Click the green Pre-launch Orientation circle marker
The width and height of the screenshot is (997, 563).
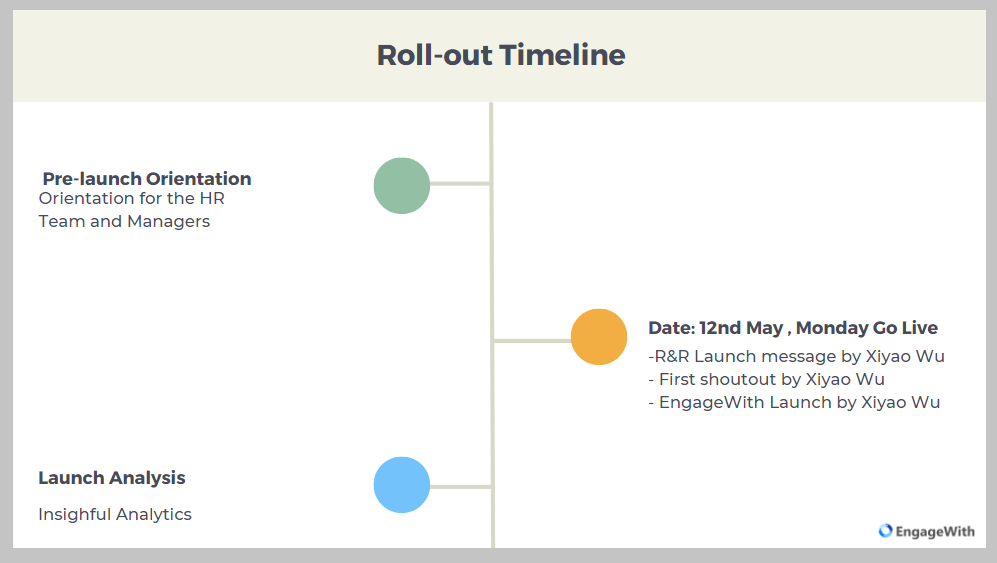pyautogui.click(x=402, y=186)
